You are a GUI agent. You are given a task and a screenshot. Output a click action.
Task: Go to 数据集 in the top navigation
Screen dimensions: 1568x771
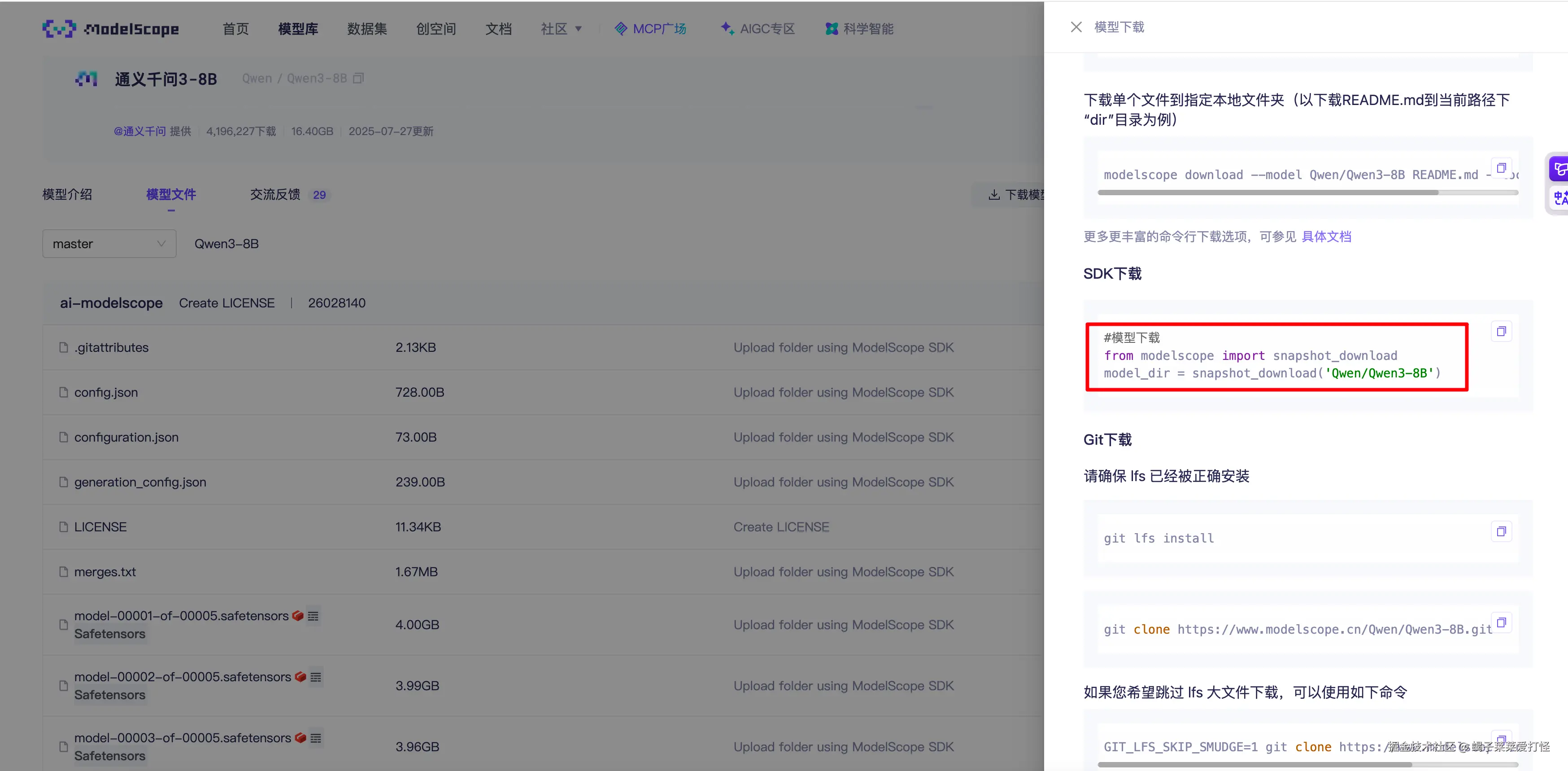[366, 29]
